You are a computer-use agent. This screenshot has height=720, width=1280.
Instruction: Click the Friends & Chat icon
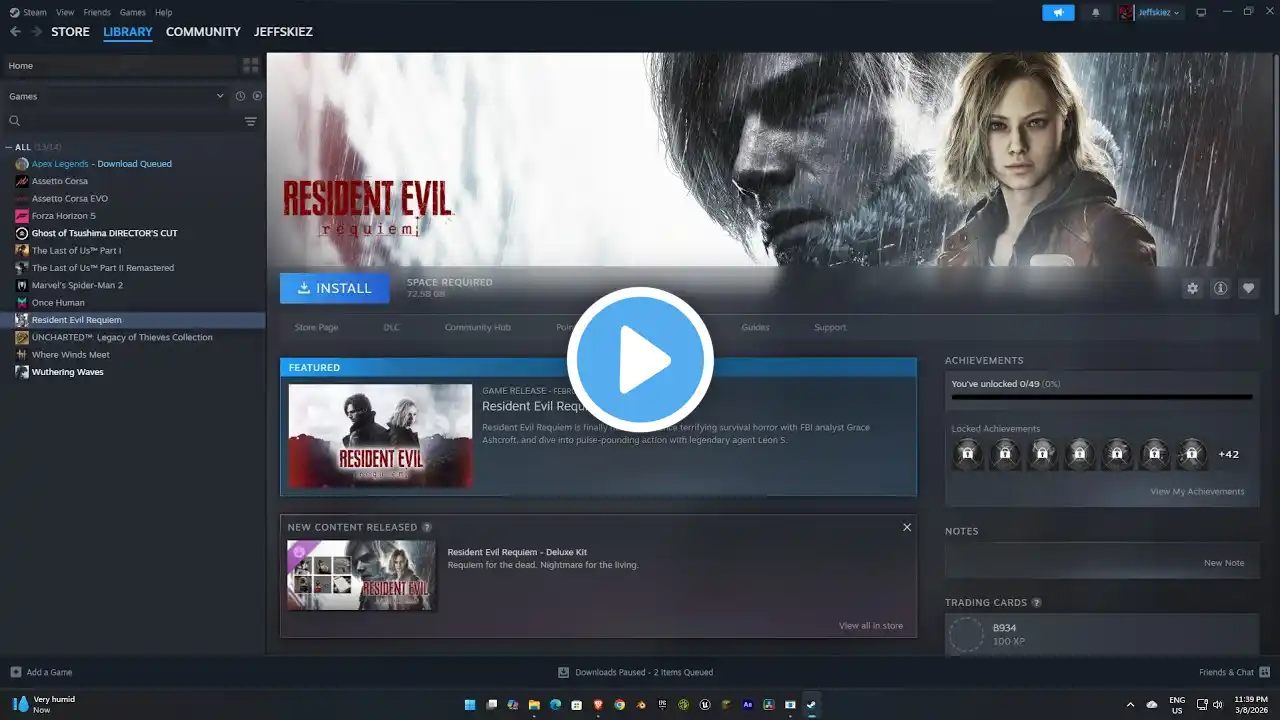1264,672
